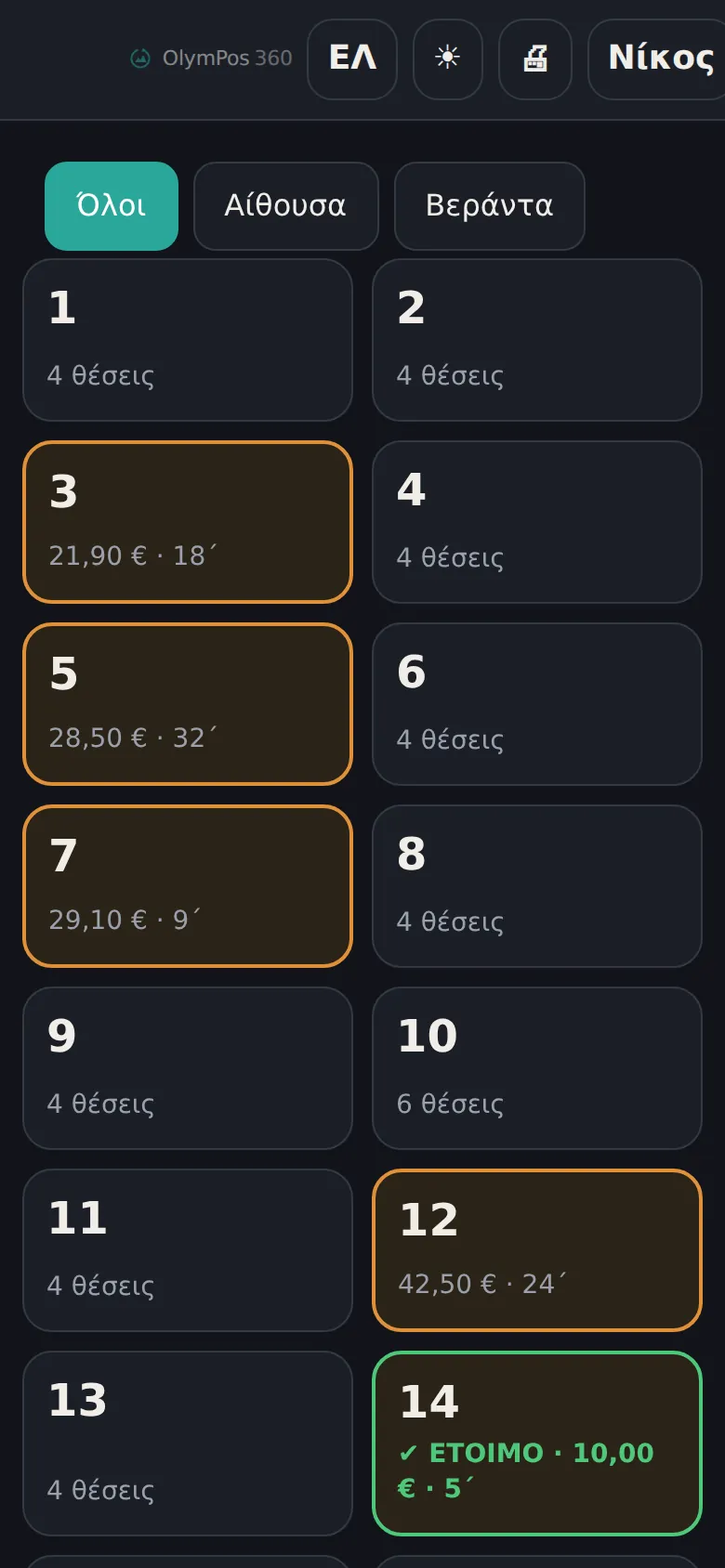Select table 5 showing 28,50 €
Viewport: 725px width, 1568px height.
pyautogui.click(x=188, y=704)
